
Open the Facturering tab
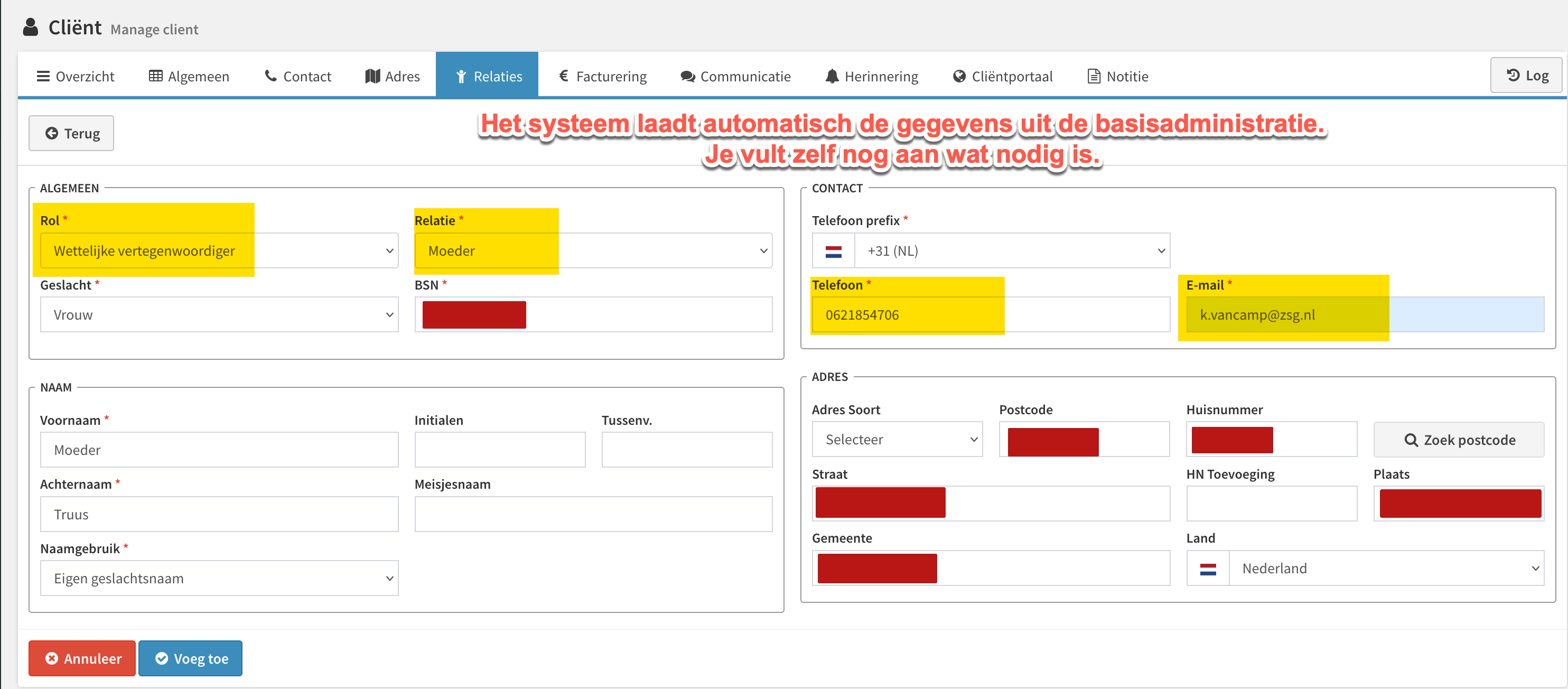(x=603, y=76)
